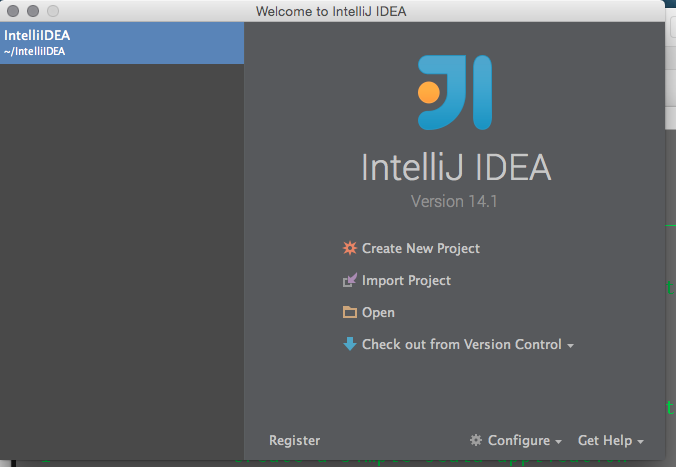Click the arrow next to Configure
The width and height of the screenshot is (676, 467).
click(558, 442)
